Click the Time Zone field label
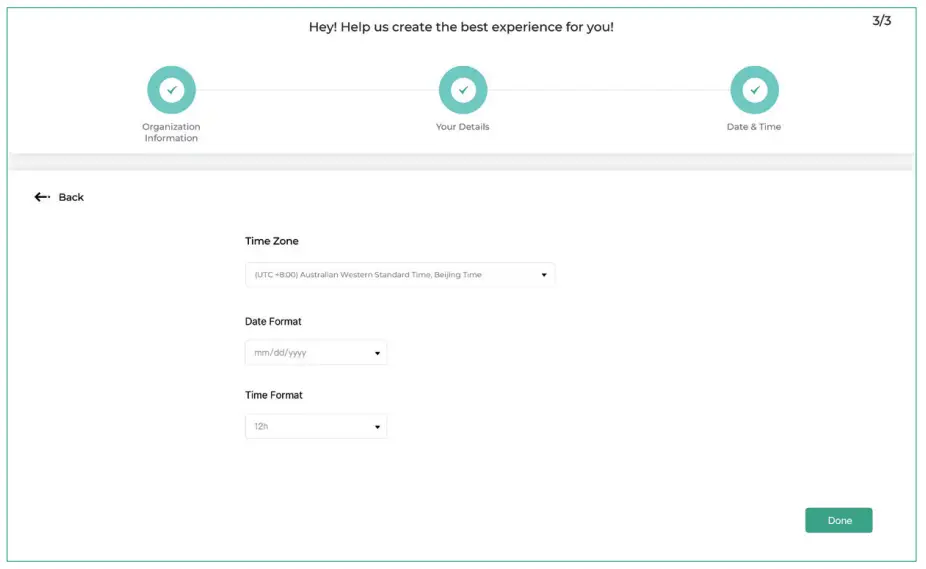 coord(272,241)
